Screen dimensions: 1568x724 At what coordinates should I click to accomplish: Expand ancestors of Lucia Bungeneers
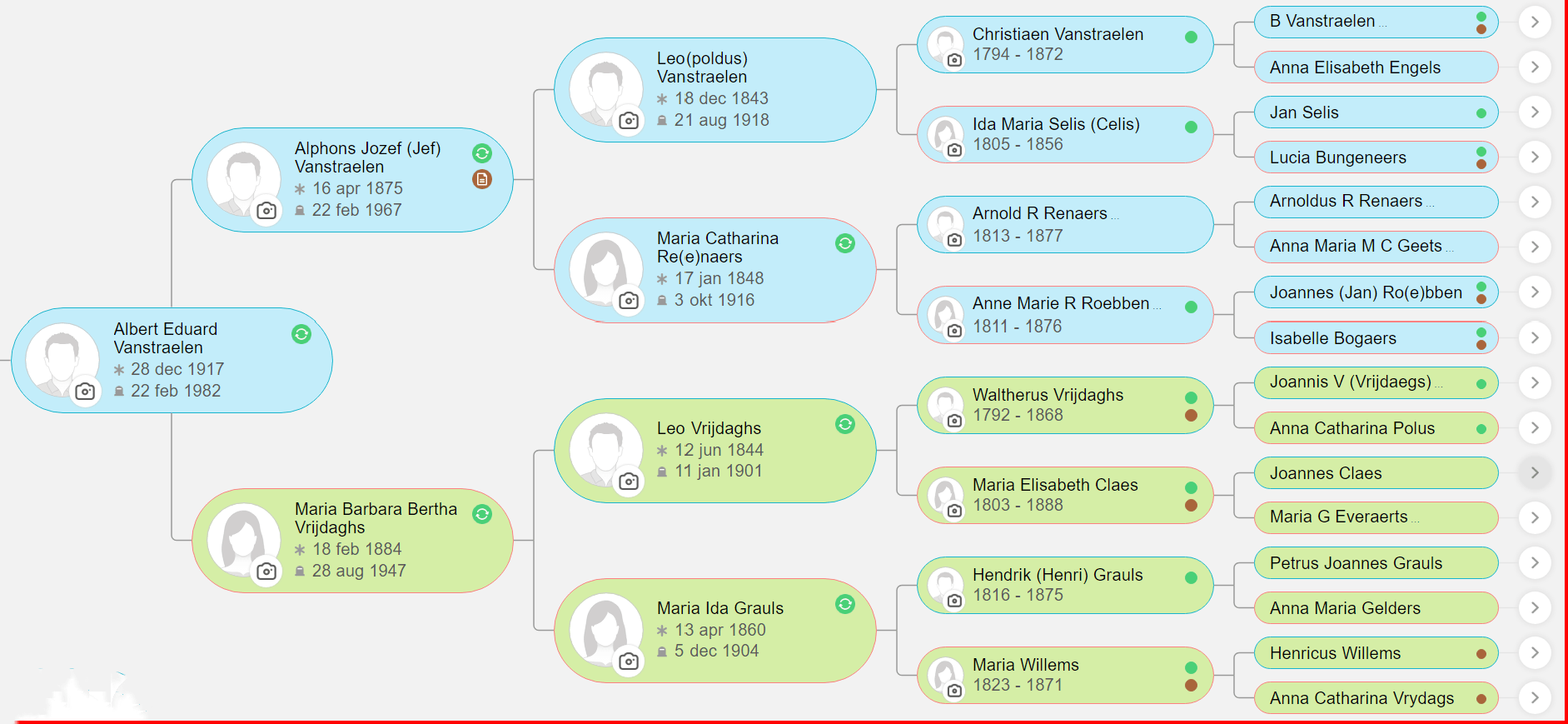pyautogui.click(x=1535, y=157)
